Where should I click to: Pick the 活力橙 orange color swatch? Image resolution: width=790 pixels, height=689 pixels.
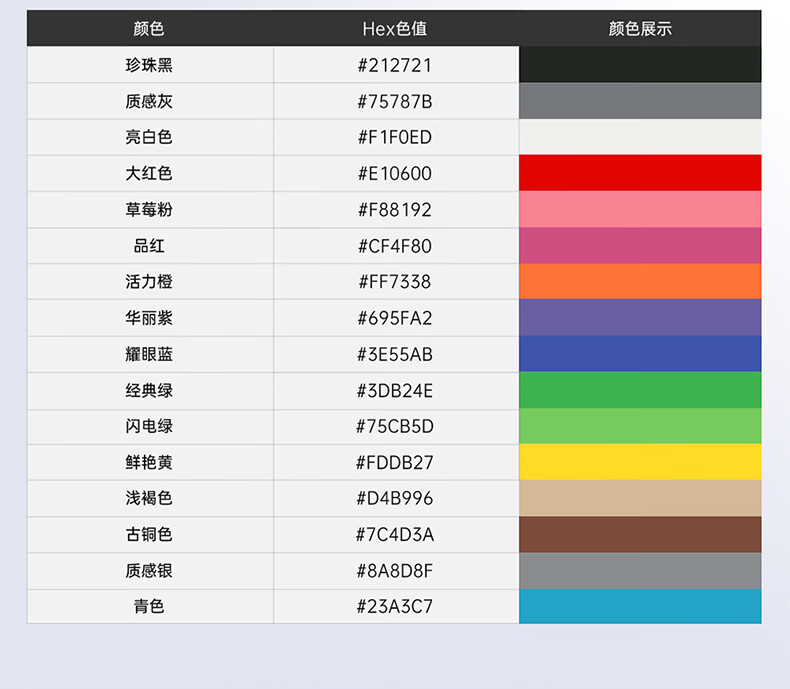(x=640, y=281)
